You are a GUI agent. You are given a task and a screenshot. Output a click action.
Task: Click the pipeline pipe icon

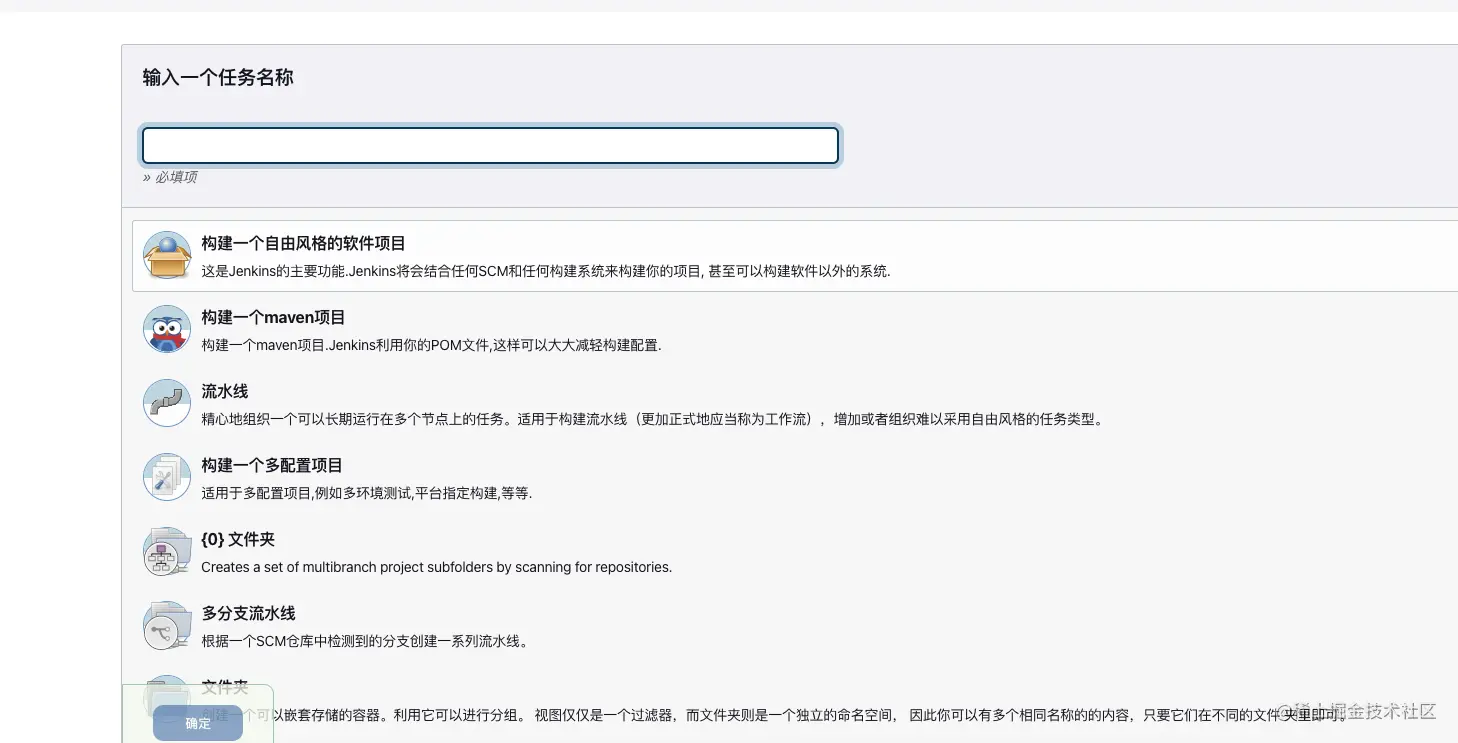click(x=167, y=403)
